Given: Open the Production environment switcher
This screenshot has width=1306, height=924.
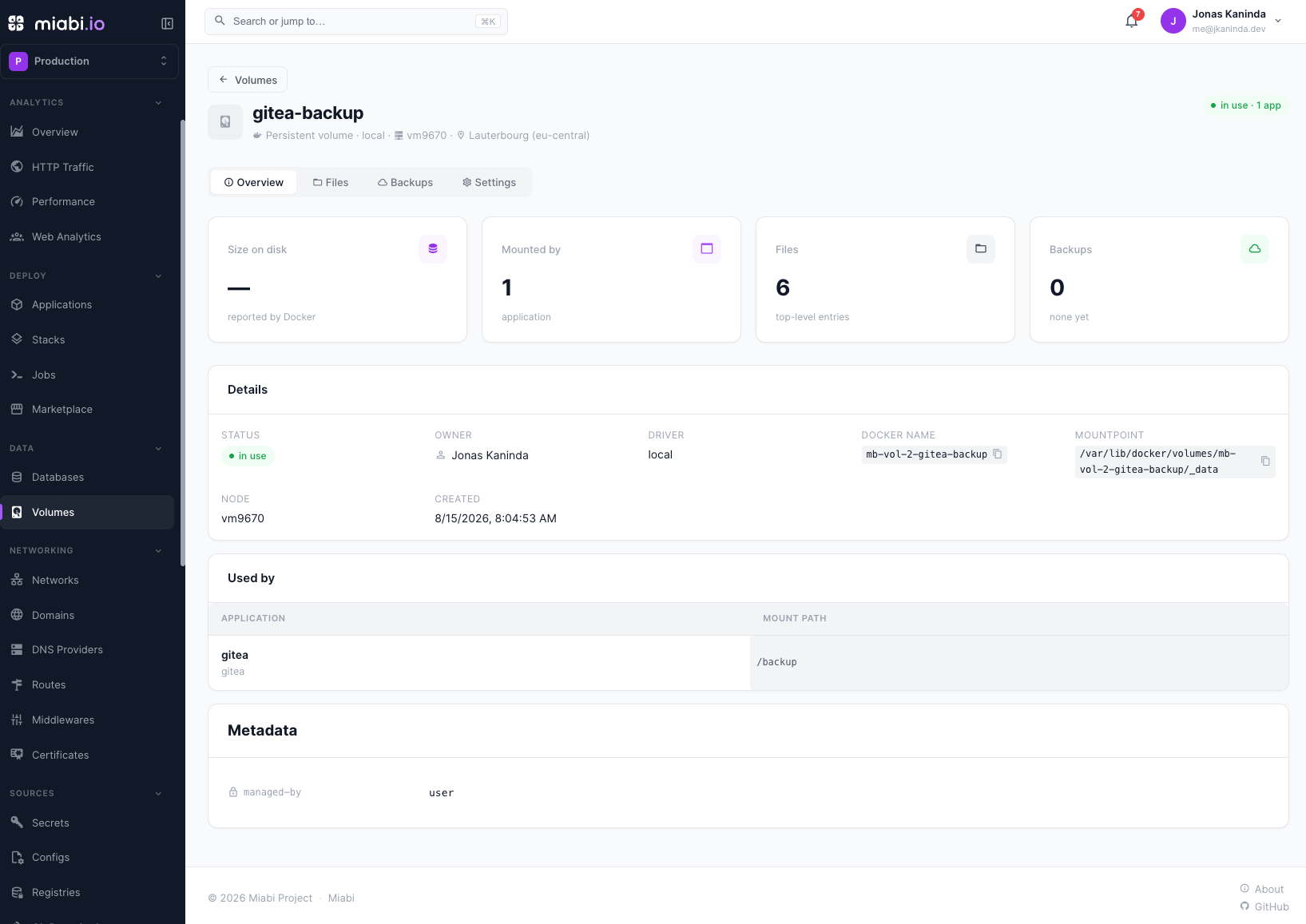Looking at the screenshot, I should click(x=89, y=61).
